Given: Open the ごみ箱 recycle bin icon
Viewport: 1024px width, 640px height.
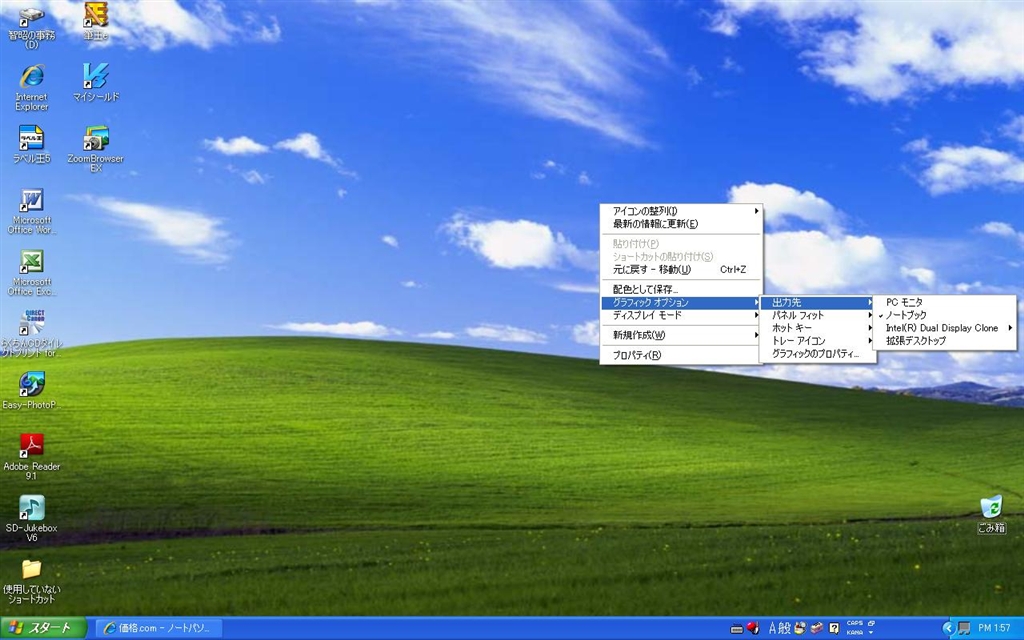Looking at the screenshot, I should 991,514.
